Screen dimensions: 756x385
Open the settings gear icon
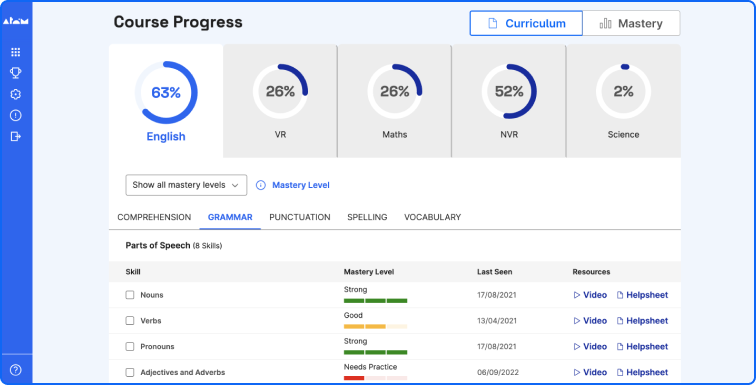point(15,94)
